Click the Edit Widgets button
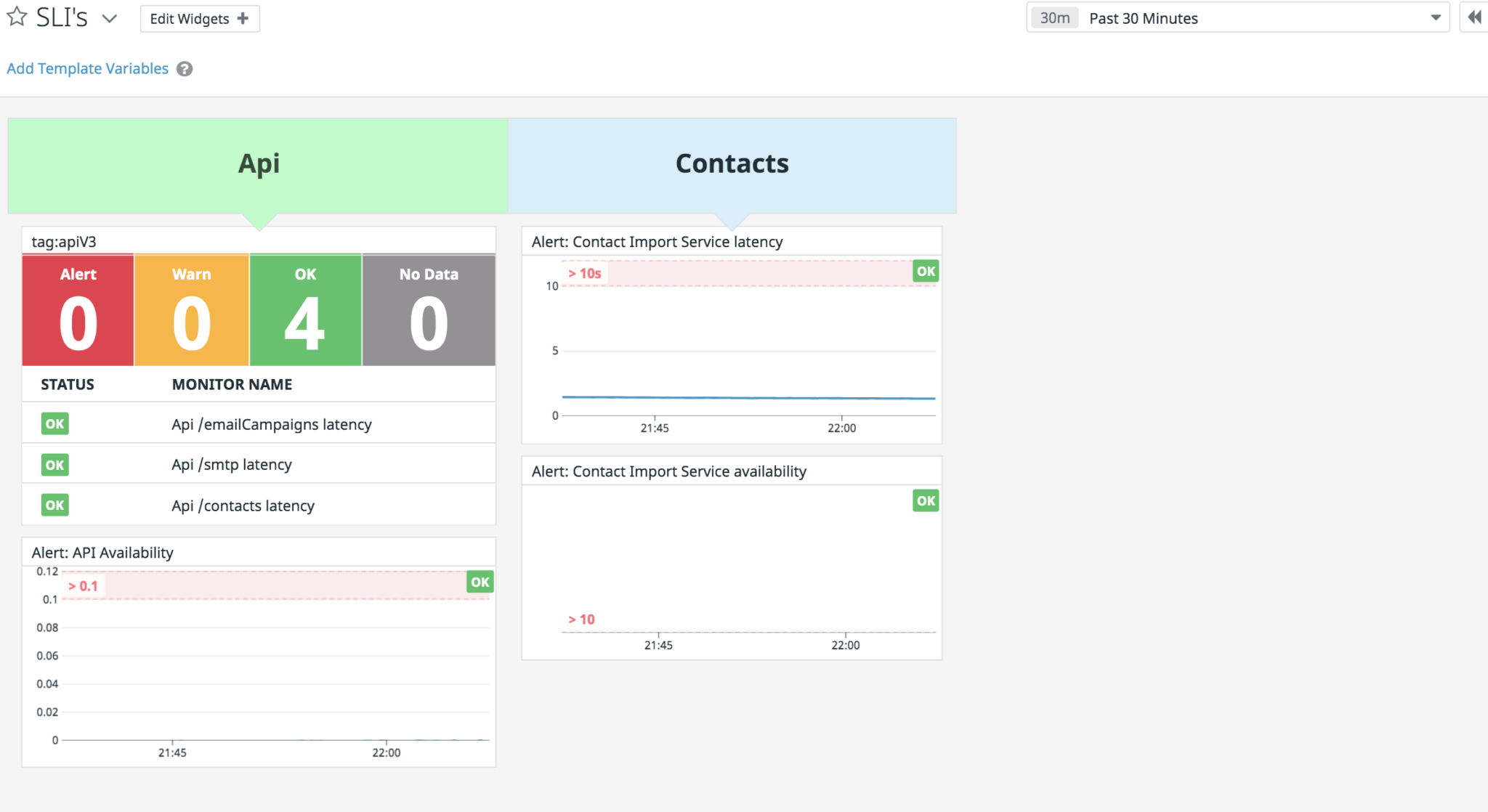This screenshot has height=812, width=1488. (x=199, y=19)
